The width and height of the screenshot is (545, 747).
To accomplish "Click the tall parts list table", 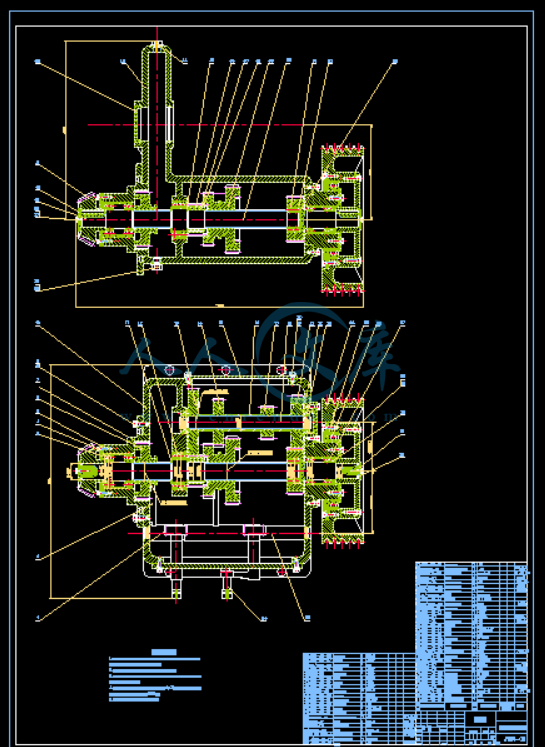I will 472,636.
